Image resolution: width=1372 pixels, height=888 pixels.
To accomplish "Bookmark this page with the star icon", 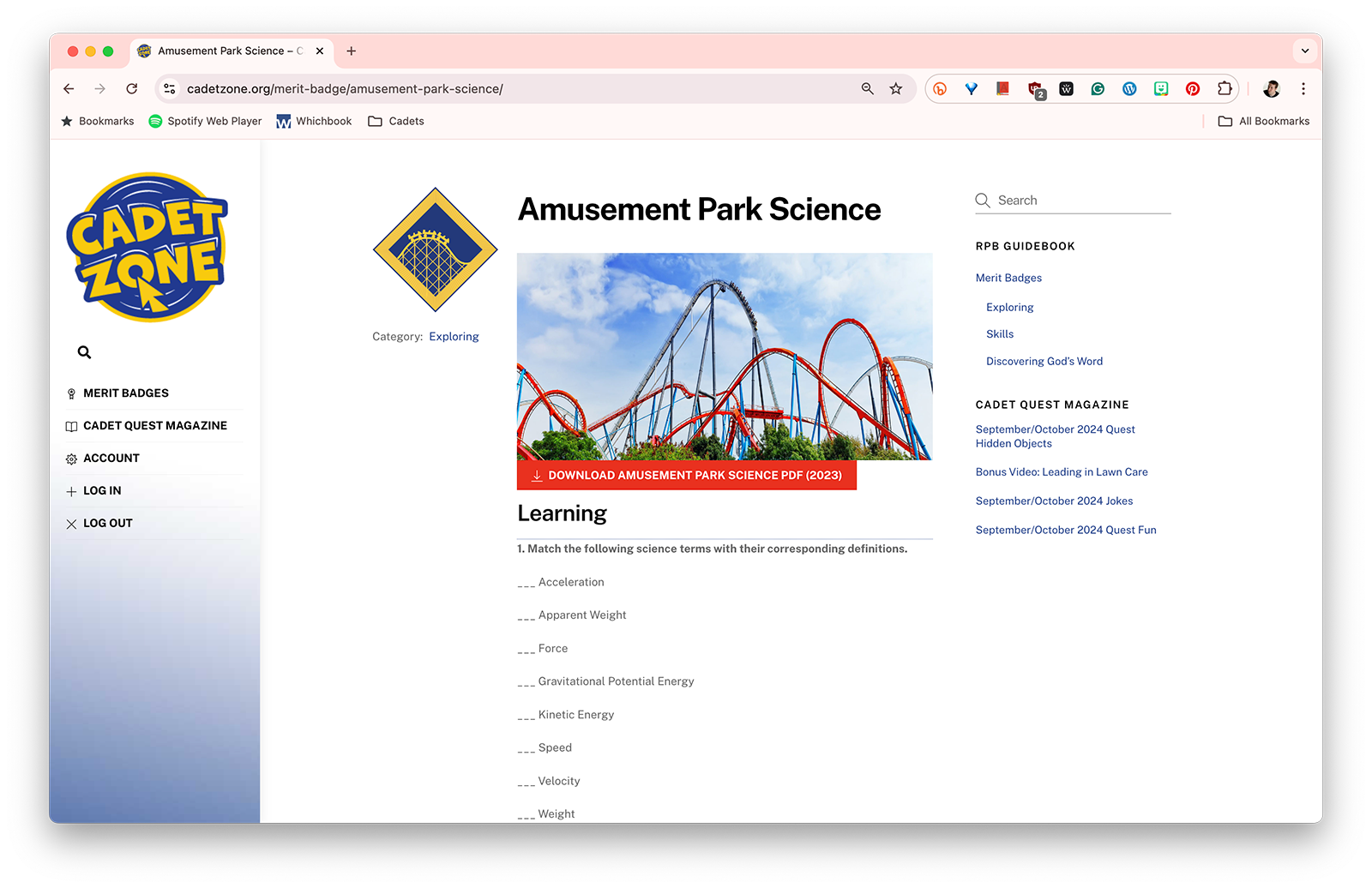I will click(x=896, y=89).
